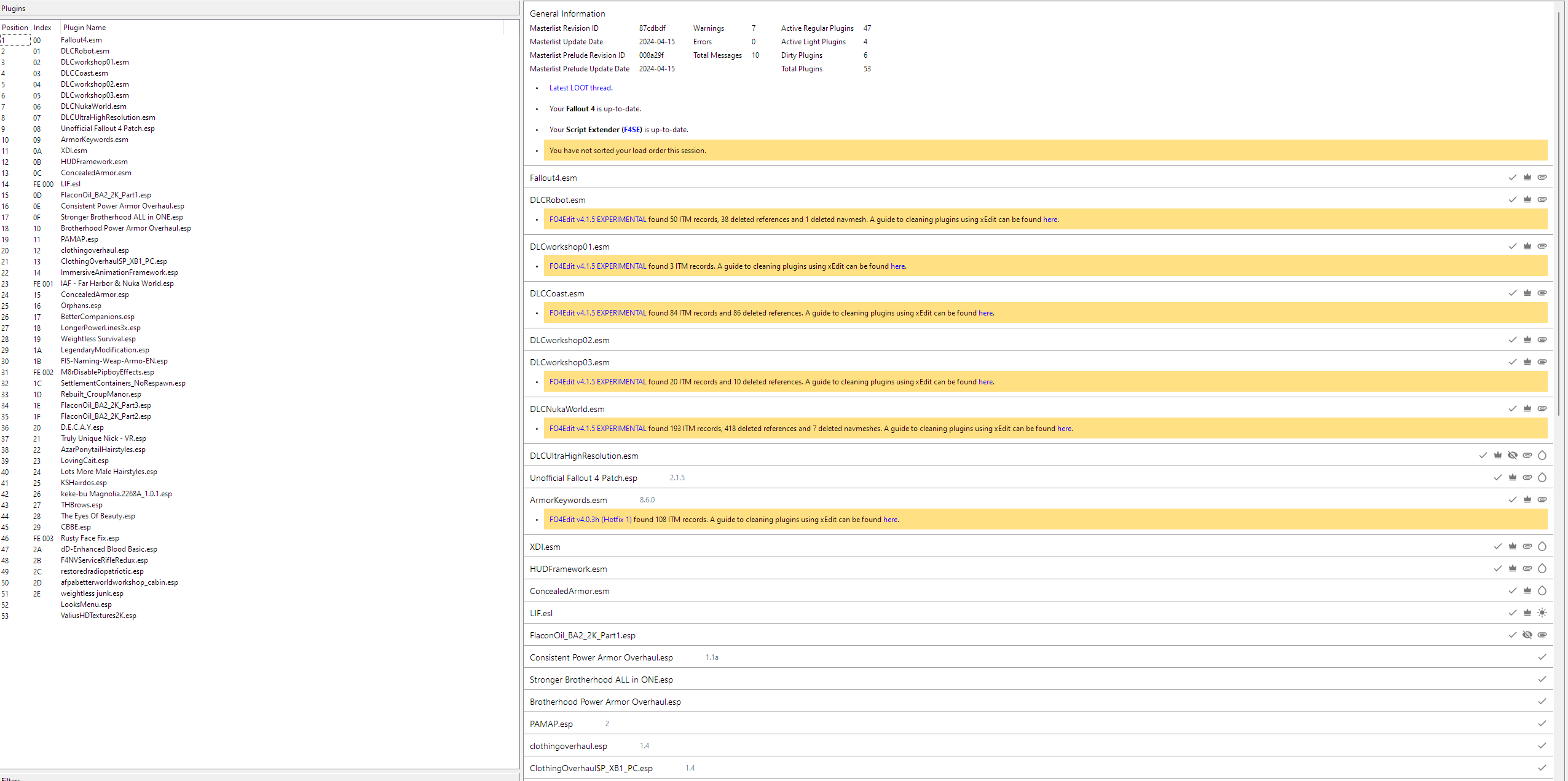The width and height of the screenshot is (1568, 781).
Task: Click the crown icon on ConcealedArmor.esm card
Action: click(1527, 590)
